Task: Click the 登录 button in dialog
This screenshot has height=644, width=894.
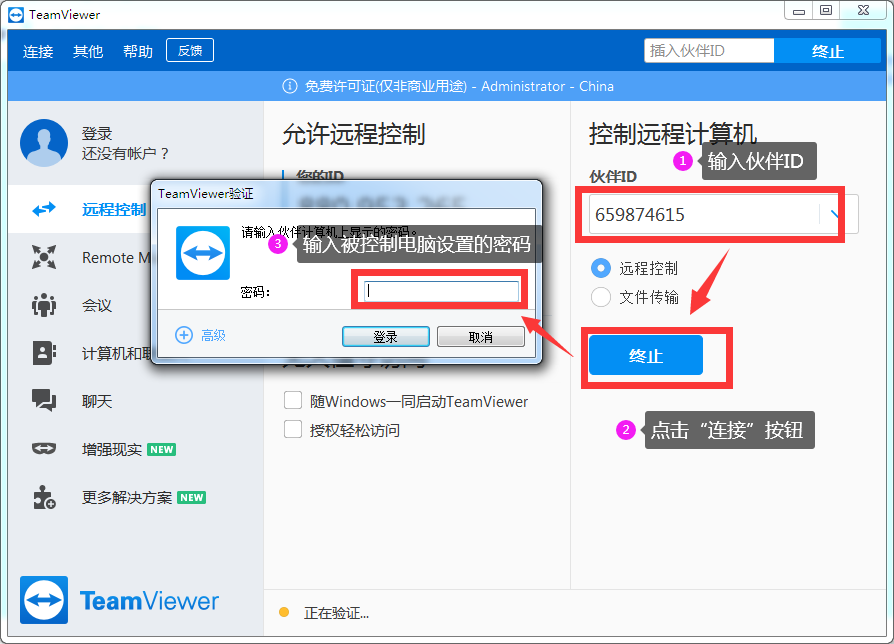Action: (x=385, y=337)
